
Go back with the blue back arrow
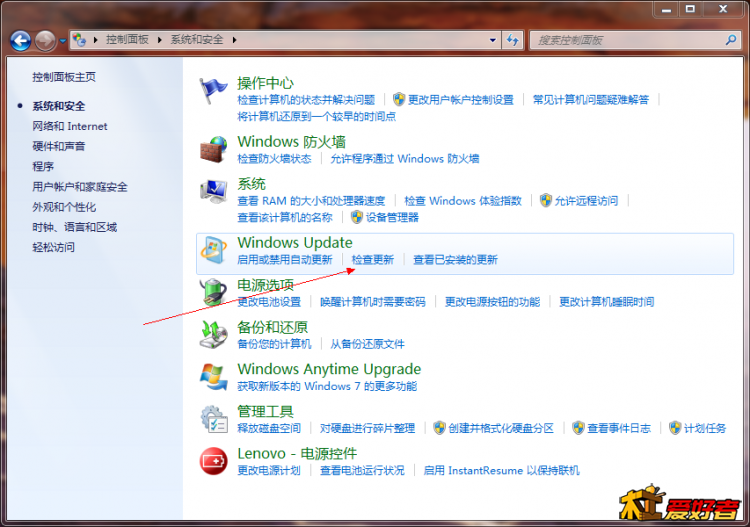point(21,41)
